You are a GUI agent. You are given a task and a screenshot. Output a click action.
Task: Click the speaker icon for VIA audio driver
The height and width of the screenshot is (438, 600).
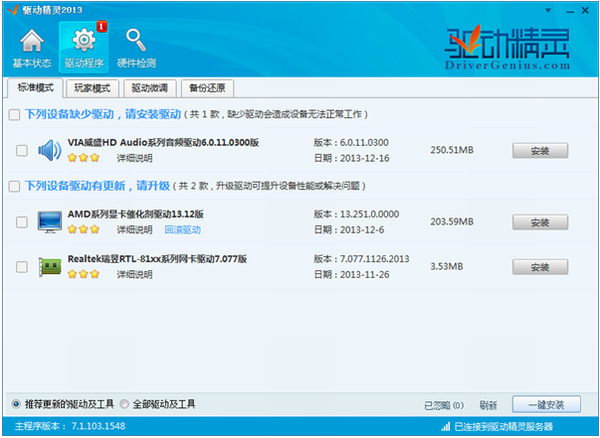click(x=50, y=150)
